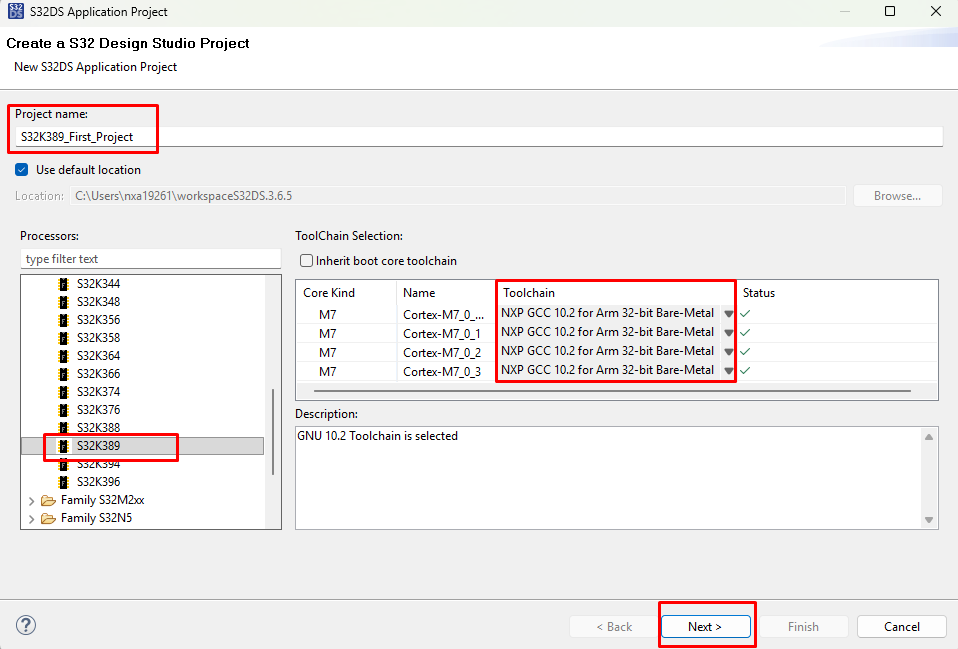This screenshot has width=958, height=649.
Task: Click the Family S32N5 folder icon
Action: (x=48, y=518)
